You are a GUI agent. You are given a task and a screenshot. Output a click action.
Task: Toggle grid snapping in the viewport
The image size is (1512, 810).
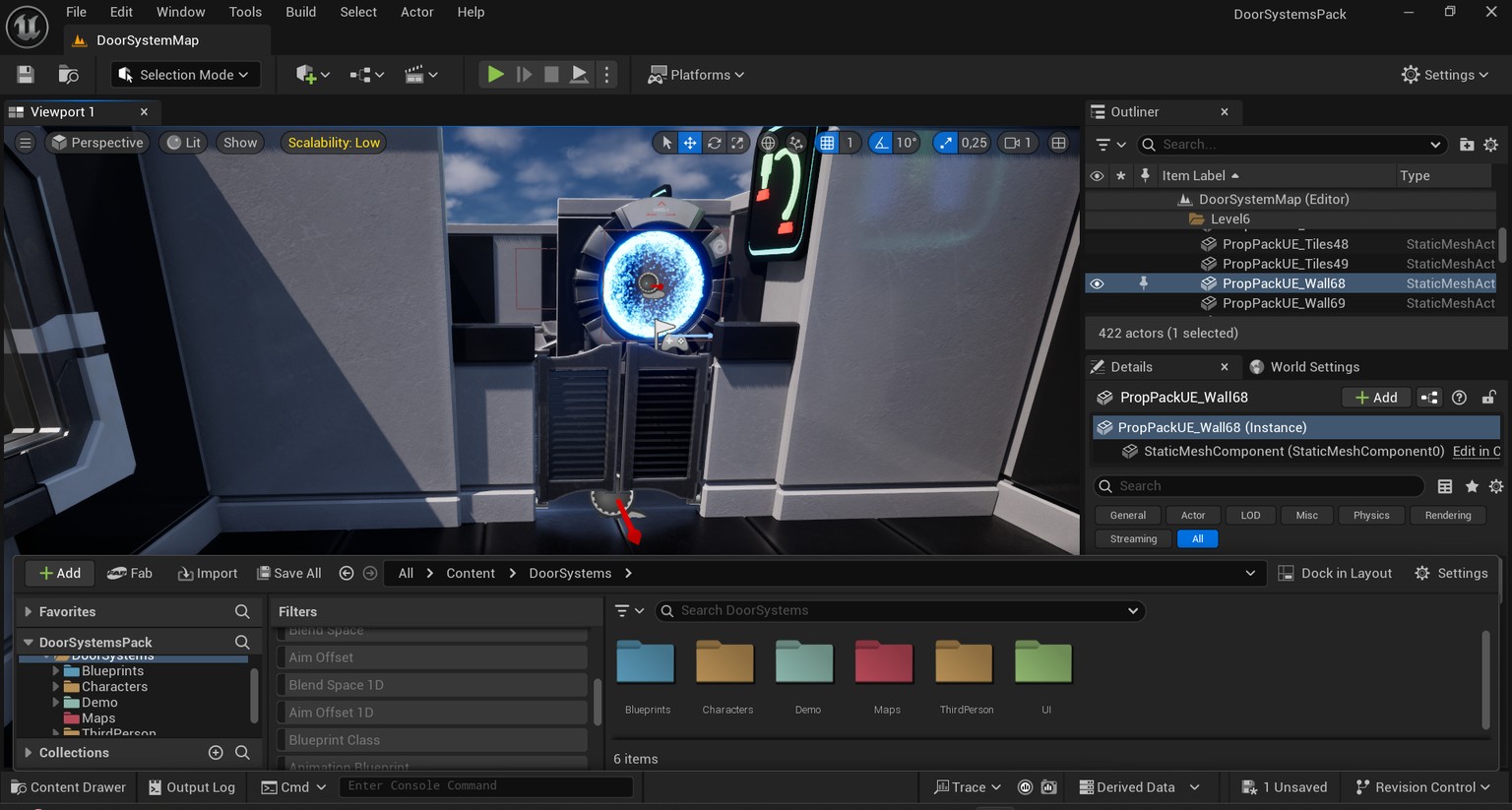tap(828, 143)
